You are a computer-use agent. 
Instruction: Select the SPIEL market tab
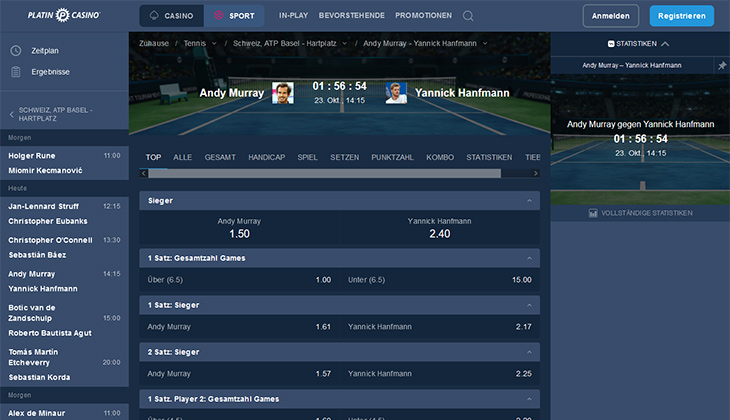(307, 157)
